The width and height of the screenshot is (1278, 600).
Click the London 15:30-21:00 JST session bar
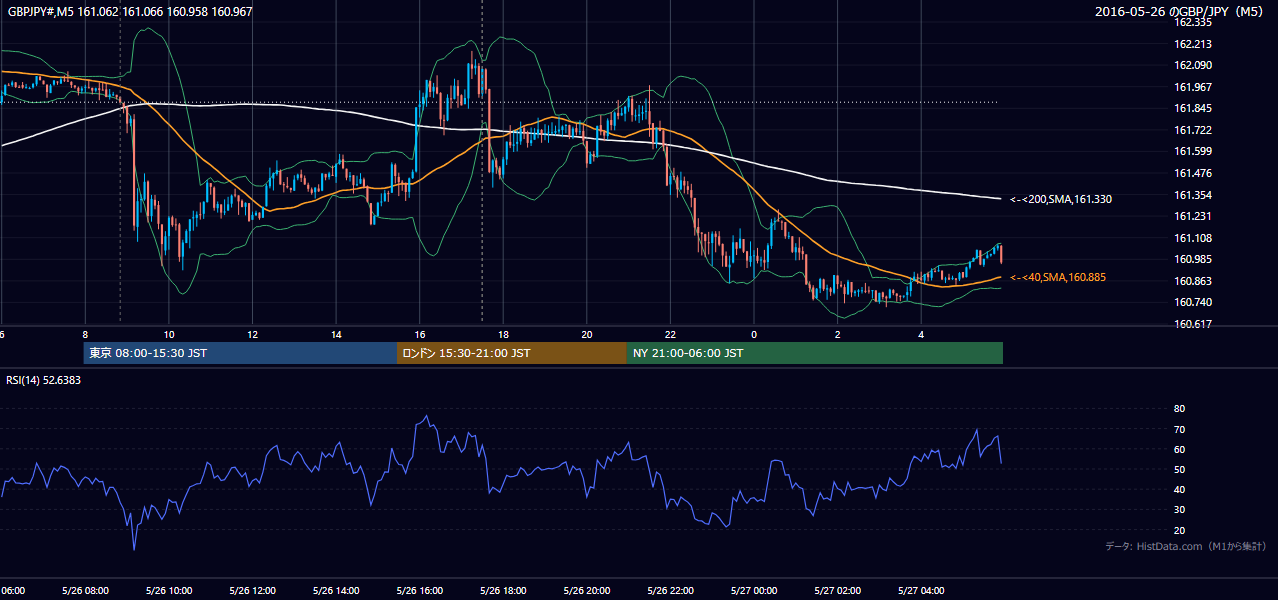pos(512,353)
